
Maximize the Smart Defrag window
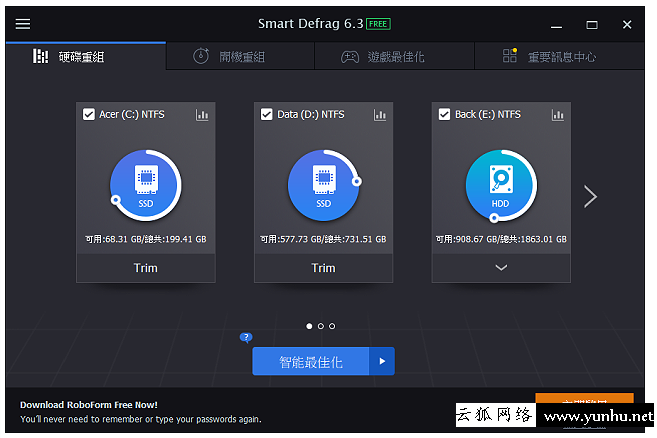[x=592, y=25]
